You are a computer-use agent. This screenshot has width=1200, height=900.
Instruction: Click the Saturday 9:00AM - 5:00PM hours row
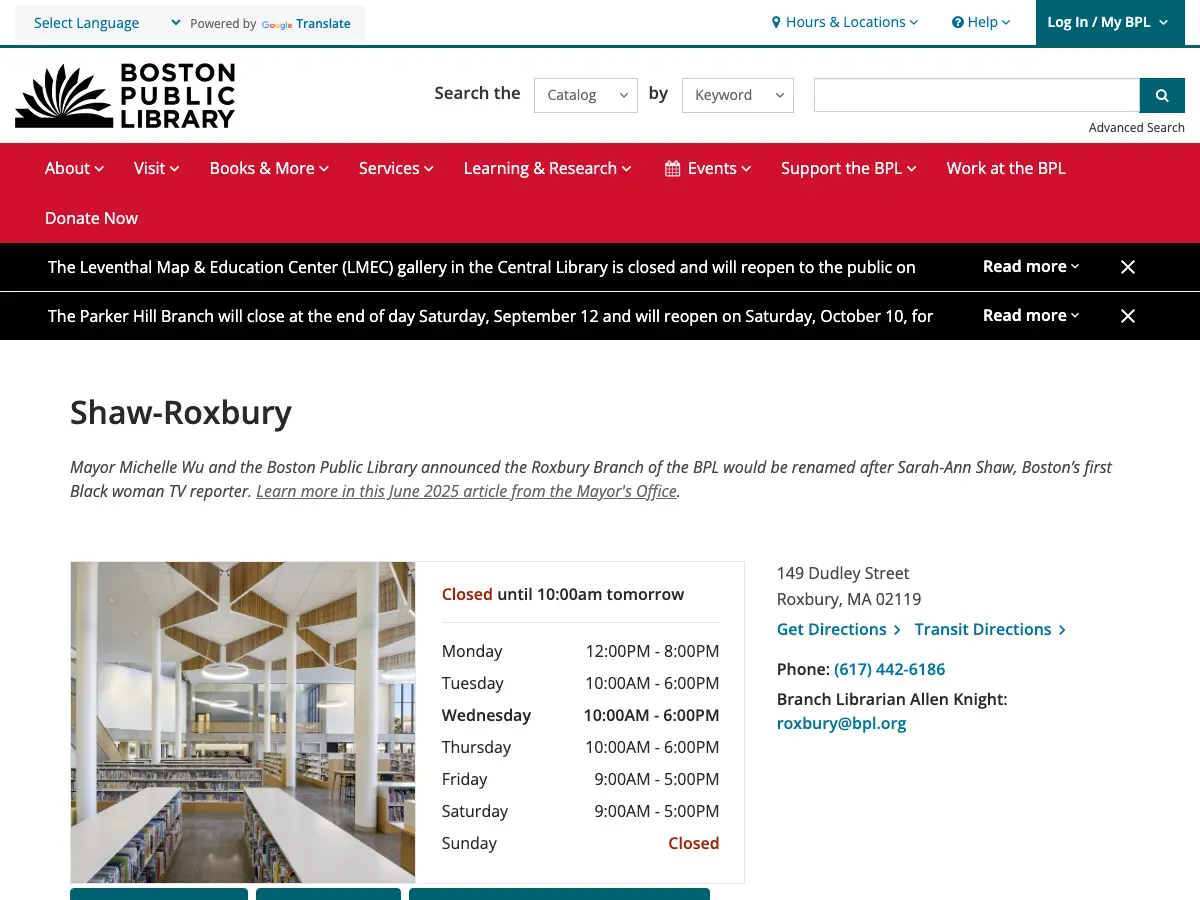coord(580,811)
